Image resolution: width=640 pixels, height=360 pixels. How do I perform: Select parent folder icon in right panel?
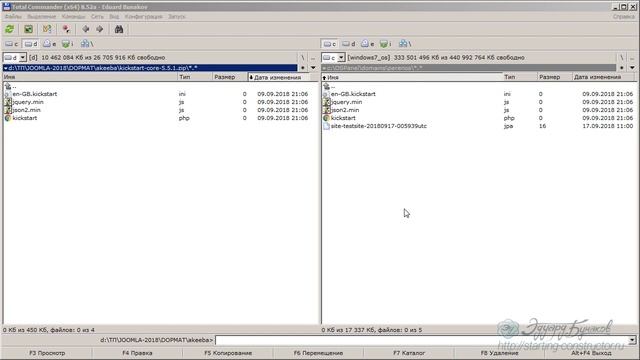(x=326, y=86)
